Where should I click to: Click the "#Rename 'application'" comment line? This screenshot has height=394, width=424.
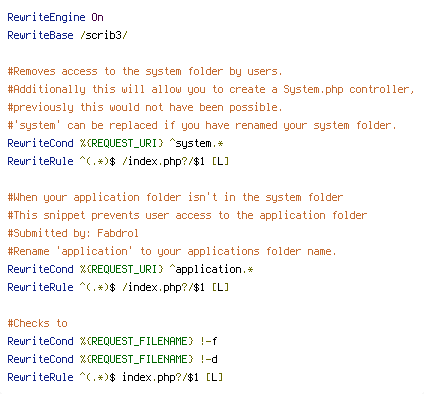172,251
